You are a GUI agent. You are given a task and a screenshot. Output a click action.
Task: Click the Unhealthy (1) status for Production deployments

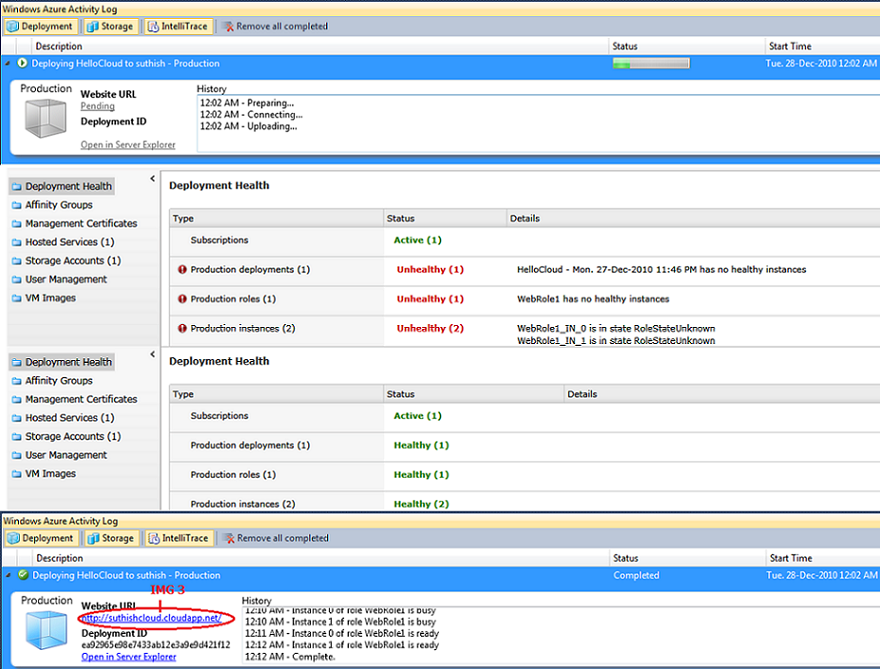(x=430, y=269)
